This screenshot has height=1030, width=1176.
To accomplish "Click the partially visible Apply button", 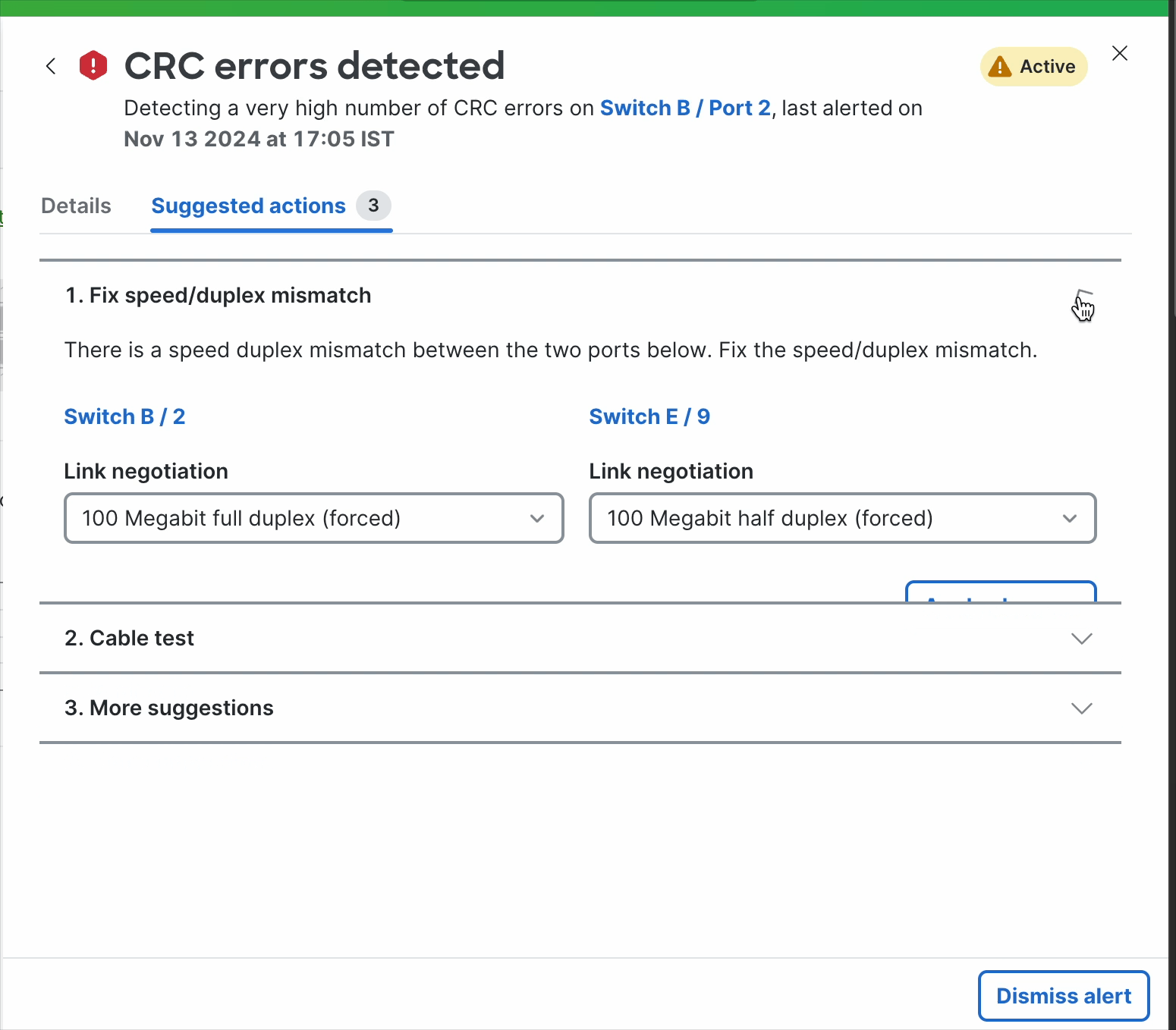I will coord(1000,593).
